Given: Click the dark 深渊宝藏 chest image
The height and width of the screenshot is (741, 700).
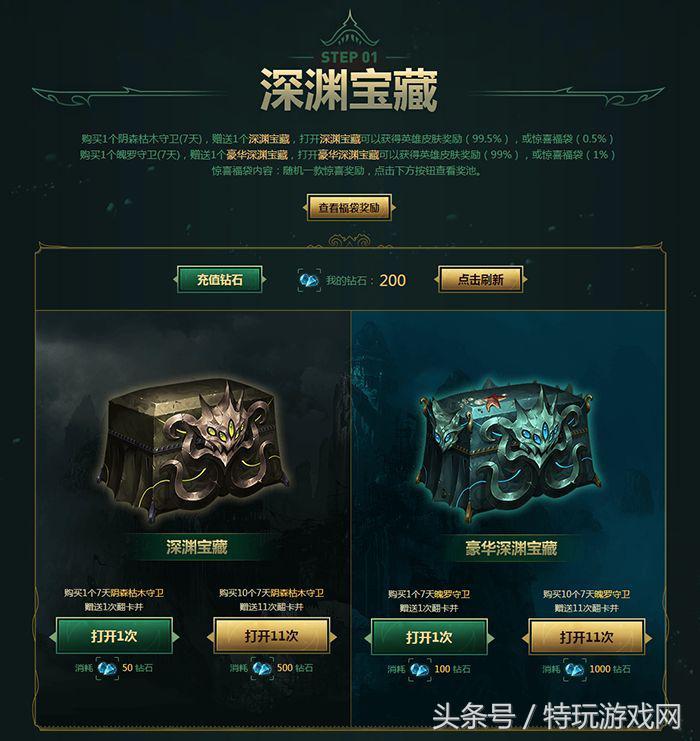Looking at the screenshot, I should tap(195, 449).
